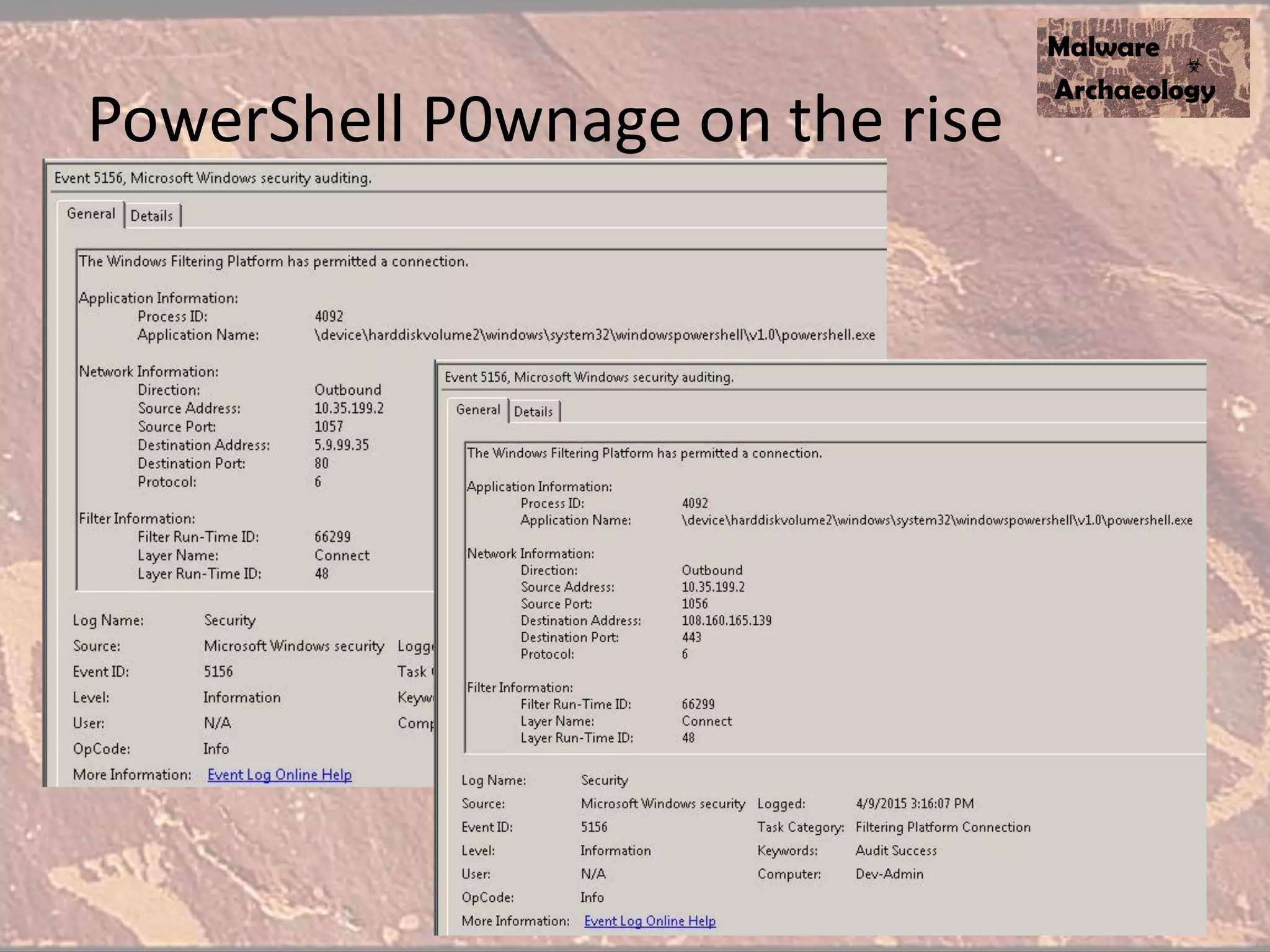This screenshot has height=952, width=1270.
Task: Select General tab in front event window
Action: [x=478, y=410]
